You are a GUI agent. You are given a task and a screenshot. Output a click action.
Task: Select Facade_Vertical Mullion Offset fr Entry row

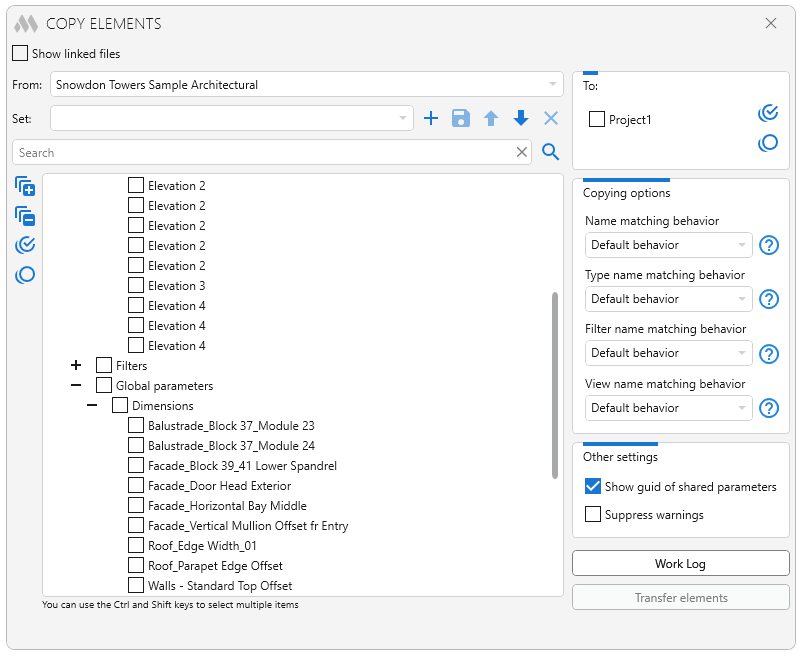click(248, 525)
